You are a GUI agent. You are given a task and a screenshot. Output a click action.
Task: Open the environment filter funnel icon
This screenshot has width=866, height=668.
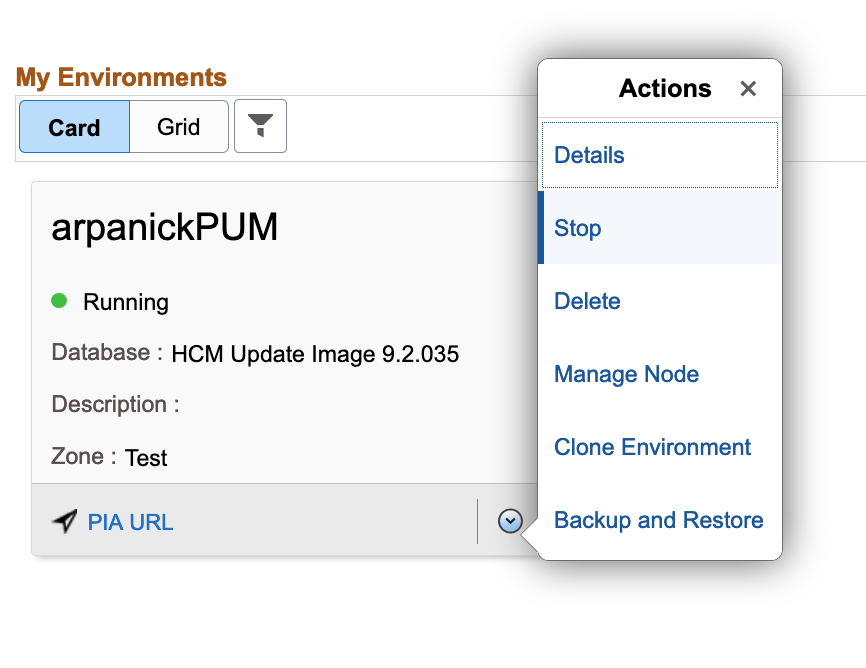tap(260, 126)
